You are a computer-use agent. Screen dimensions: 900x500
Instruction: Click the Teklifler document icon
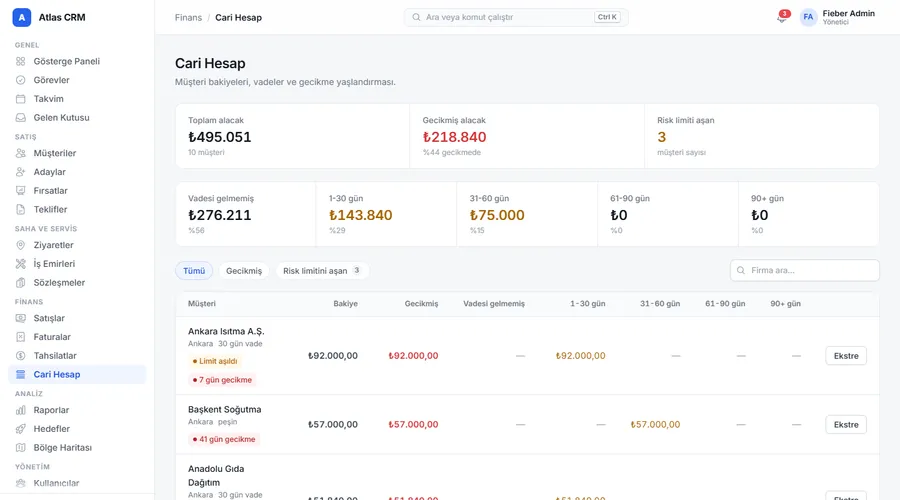coord(21,210)
